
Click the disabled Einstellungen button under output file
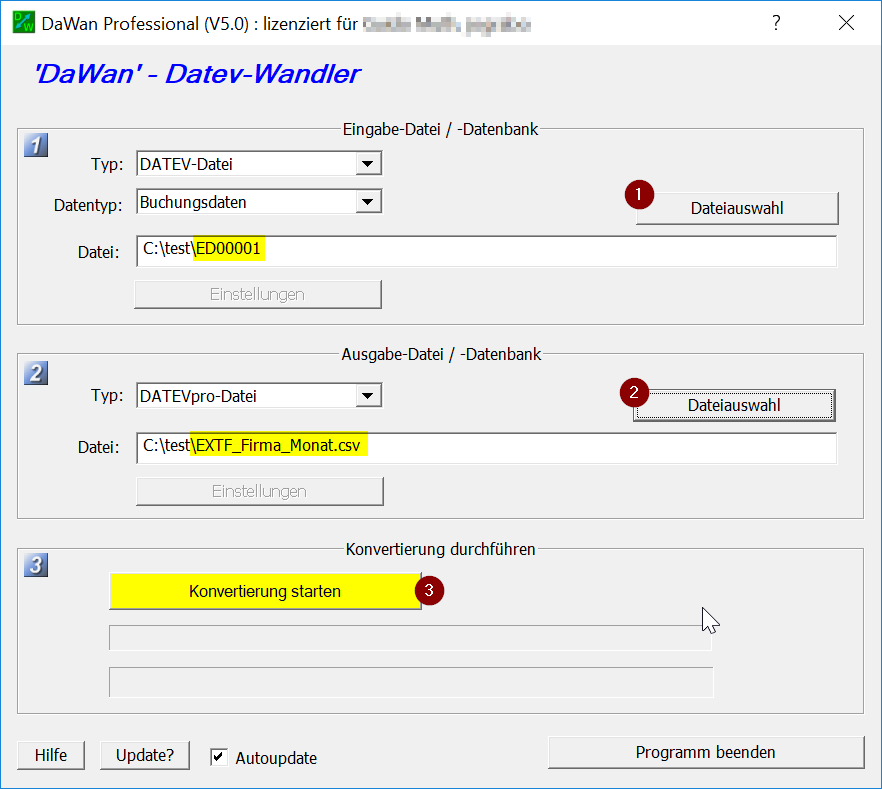[x=260, y=492]
